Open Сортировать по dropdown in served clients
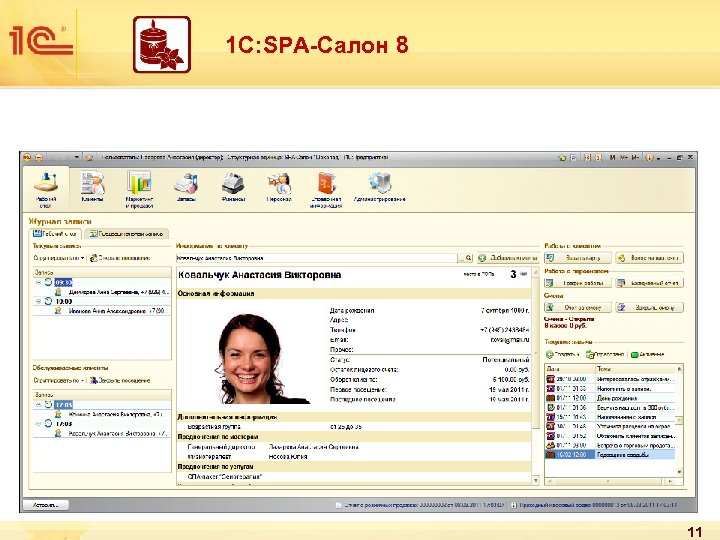The width and height of the screenshot is (720, 540). coord(59,380)
